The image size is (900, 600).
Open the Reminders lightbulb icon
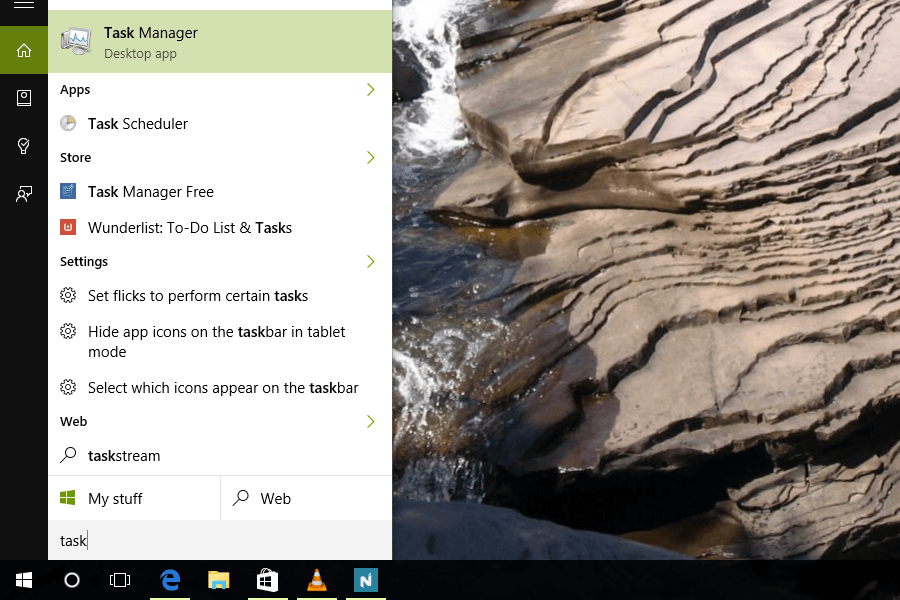point(24,146)
